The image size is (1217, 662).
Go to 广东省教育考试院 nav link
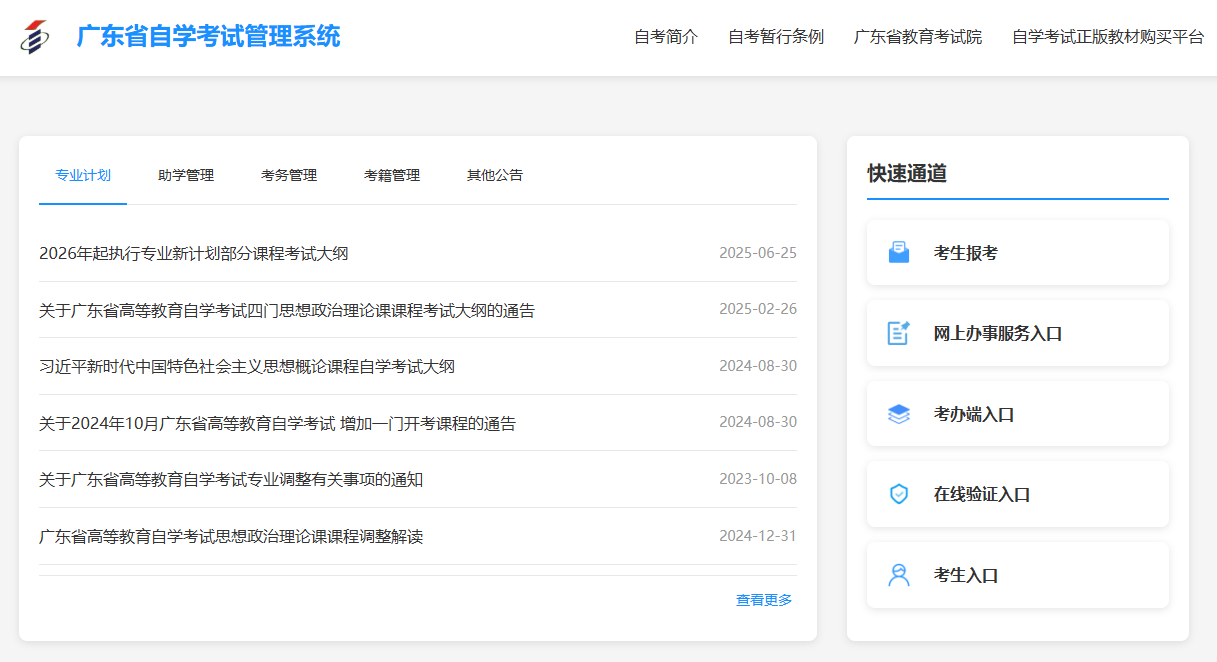918,37
